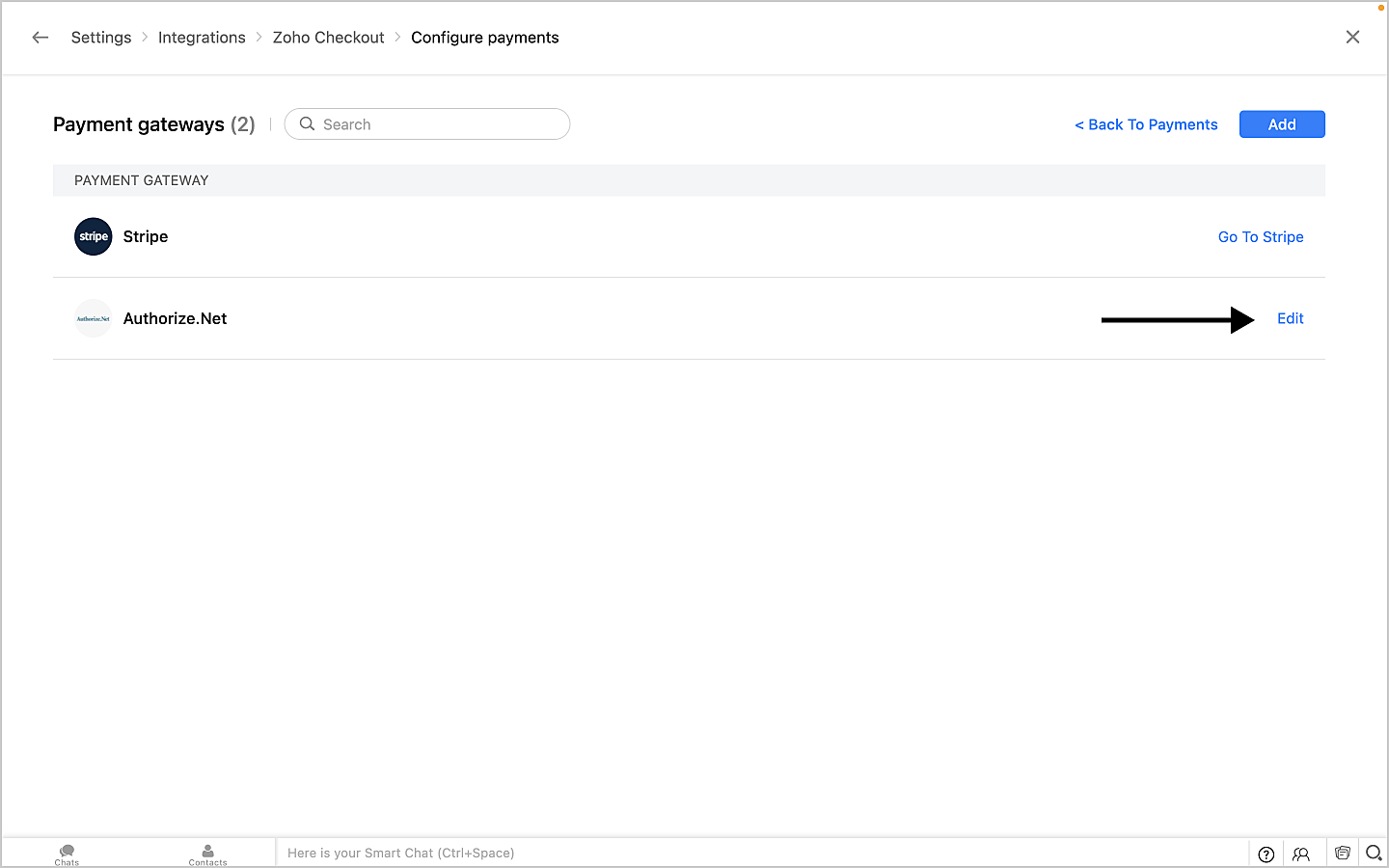Close the Configure payments panel
The height and width of the screenshot is (868, 1389).
pos(1353,37)
